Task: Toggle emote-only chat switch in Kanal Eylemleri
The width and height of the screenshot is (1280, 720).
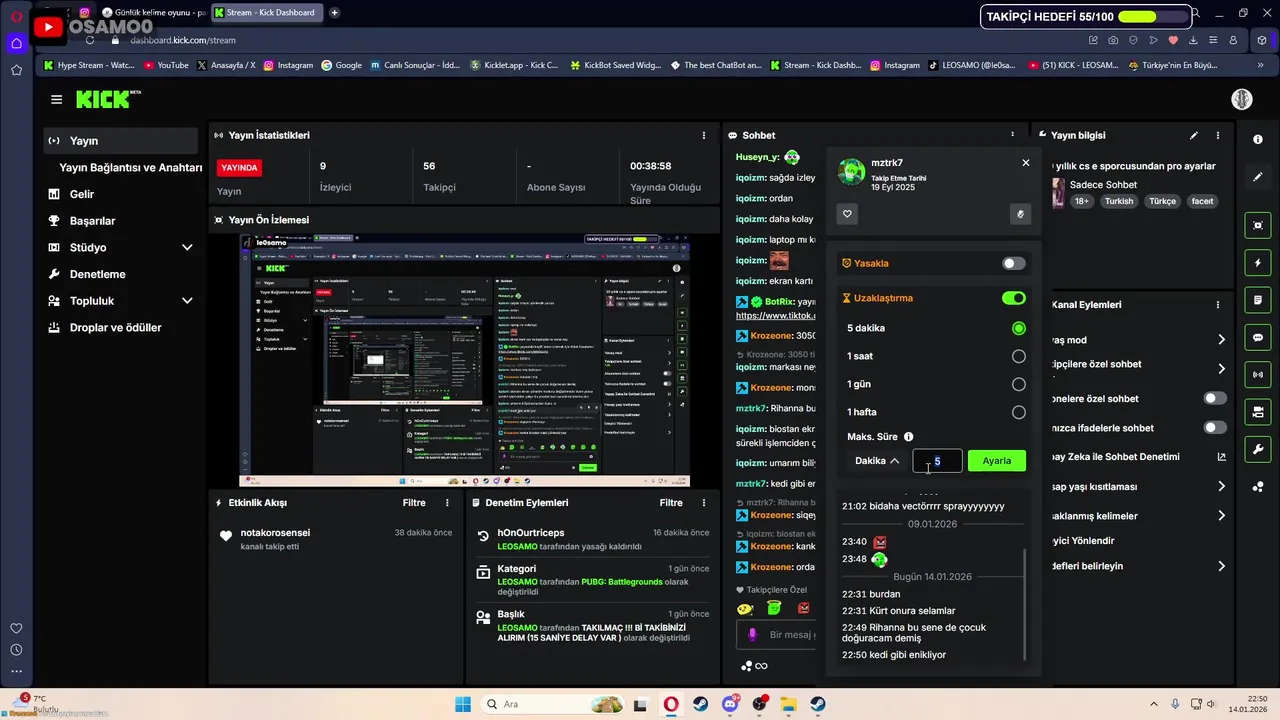Action: click(x=1215, y=428)
